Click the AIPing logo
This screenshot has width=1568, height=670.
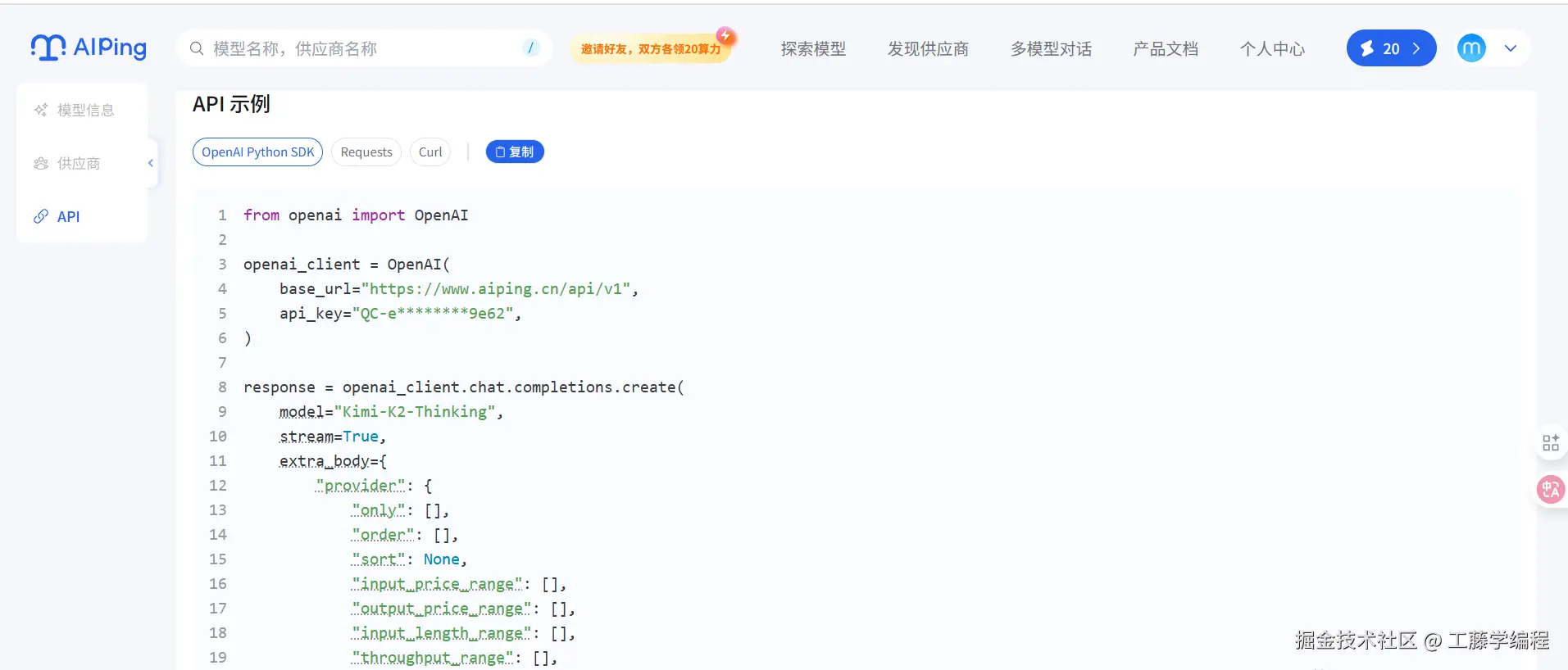(x=89, y=48)
